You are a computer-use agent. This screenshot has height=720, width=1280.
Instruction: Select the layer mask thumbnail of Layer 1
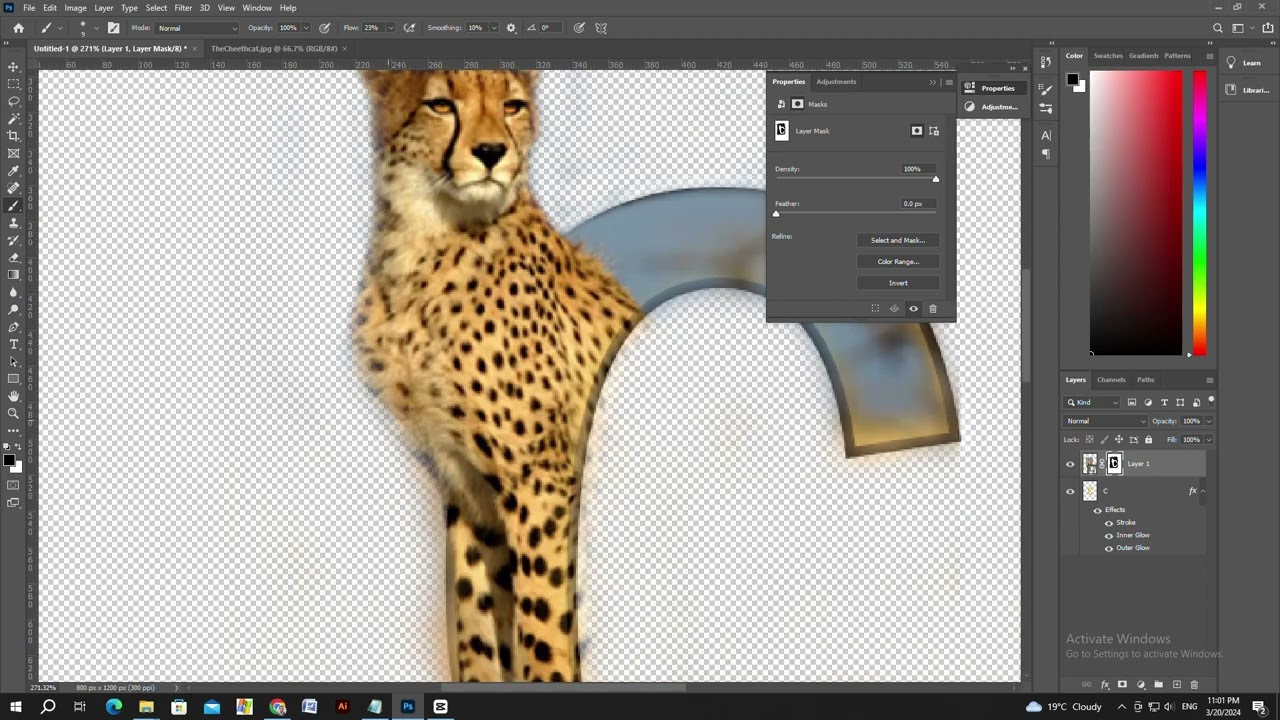coord(1114,464)
